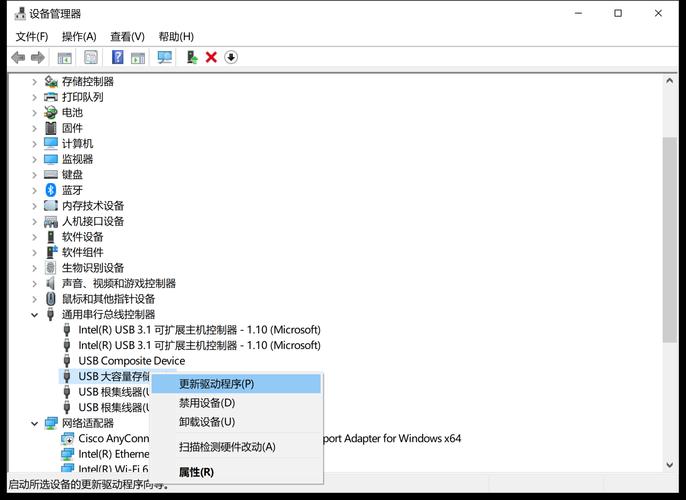Image resolution: width=686 pixels, height=500 pixels.
Task: Open the 文件(F) menu
Action: click(32, 37)
